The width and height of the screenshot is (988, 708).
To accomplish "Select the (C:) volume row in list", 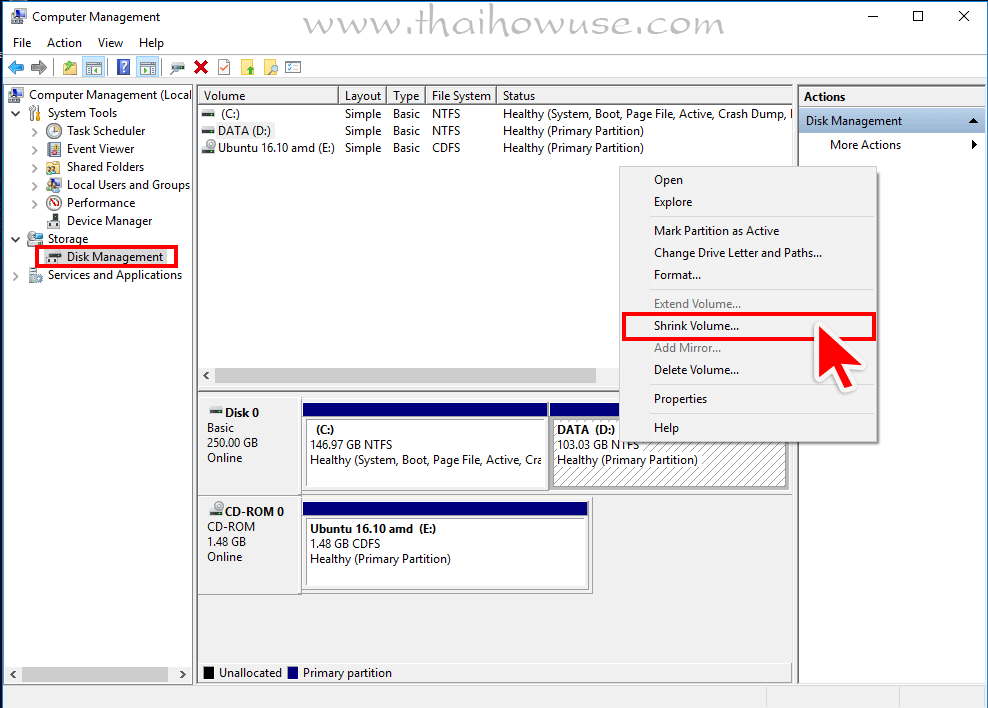I will (495, 114).
